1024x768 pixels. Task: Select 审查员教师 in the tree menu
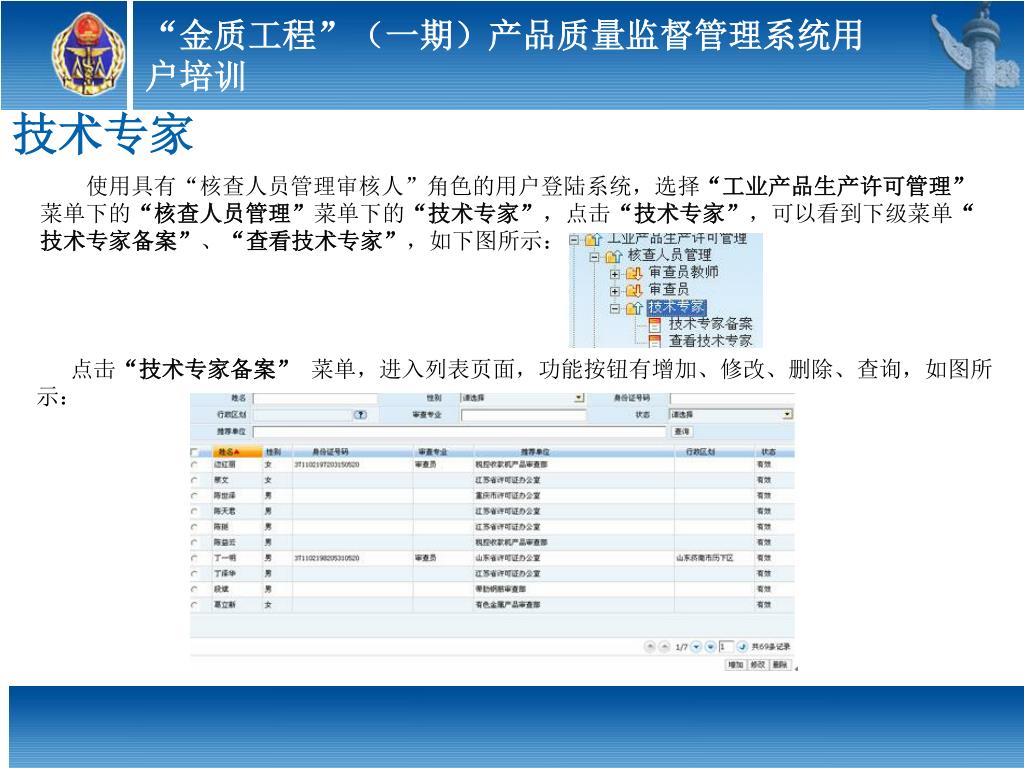[683, 272]
